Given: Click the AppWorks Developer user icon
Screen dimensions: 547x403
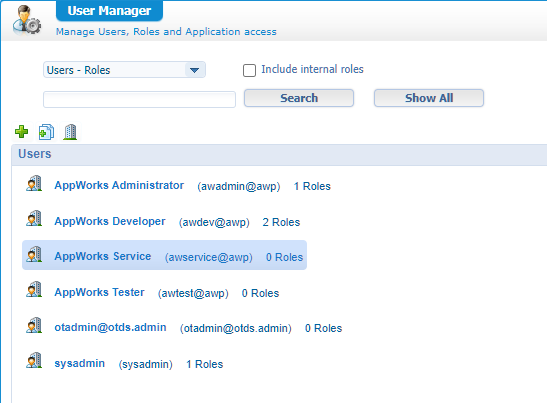Looking at the screenshot, I should 34,218.
